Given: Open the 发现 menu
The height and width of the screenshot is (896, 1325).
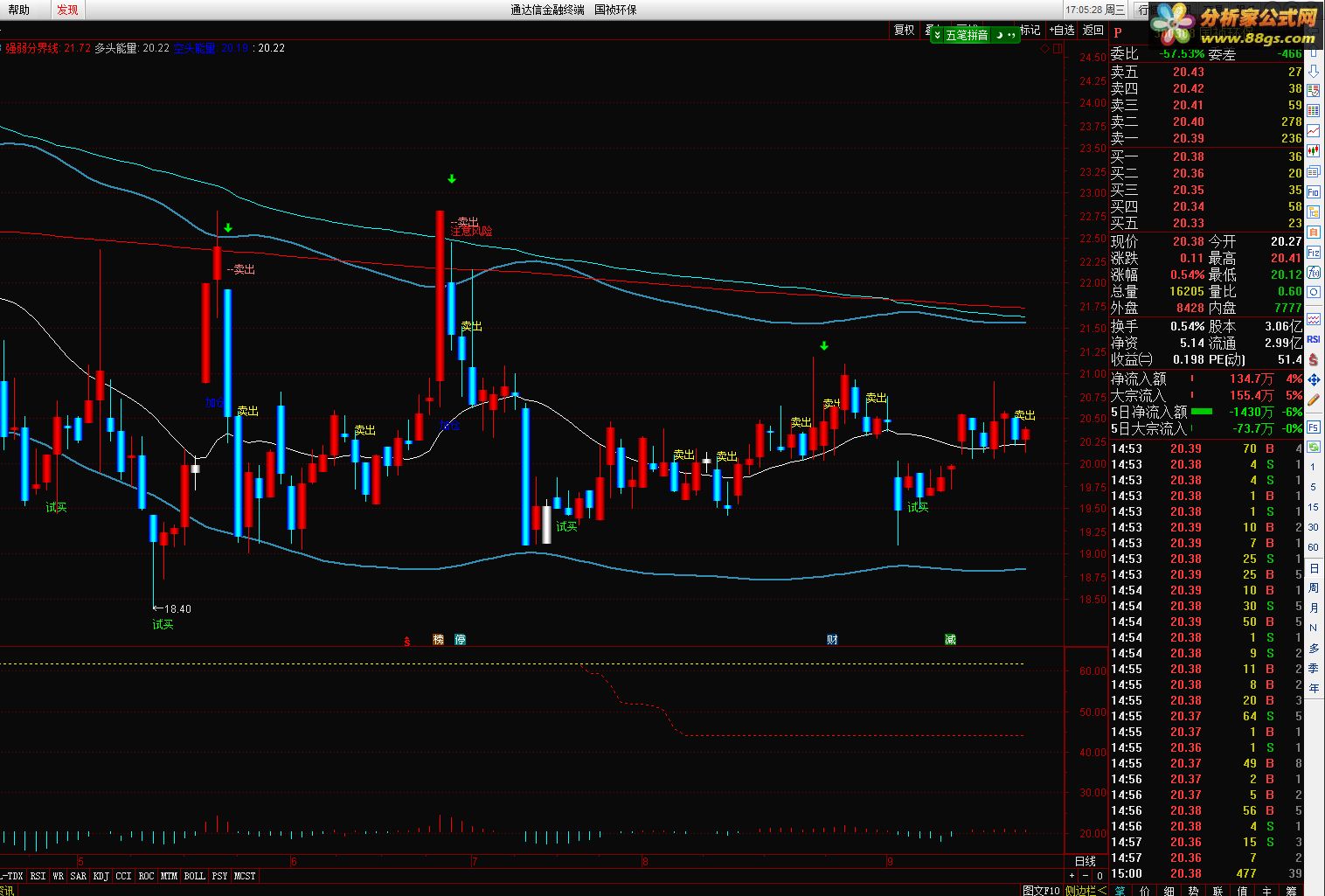Looking at the screenshot, I should click(x=67, y=10).
